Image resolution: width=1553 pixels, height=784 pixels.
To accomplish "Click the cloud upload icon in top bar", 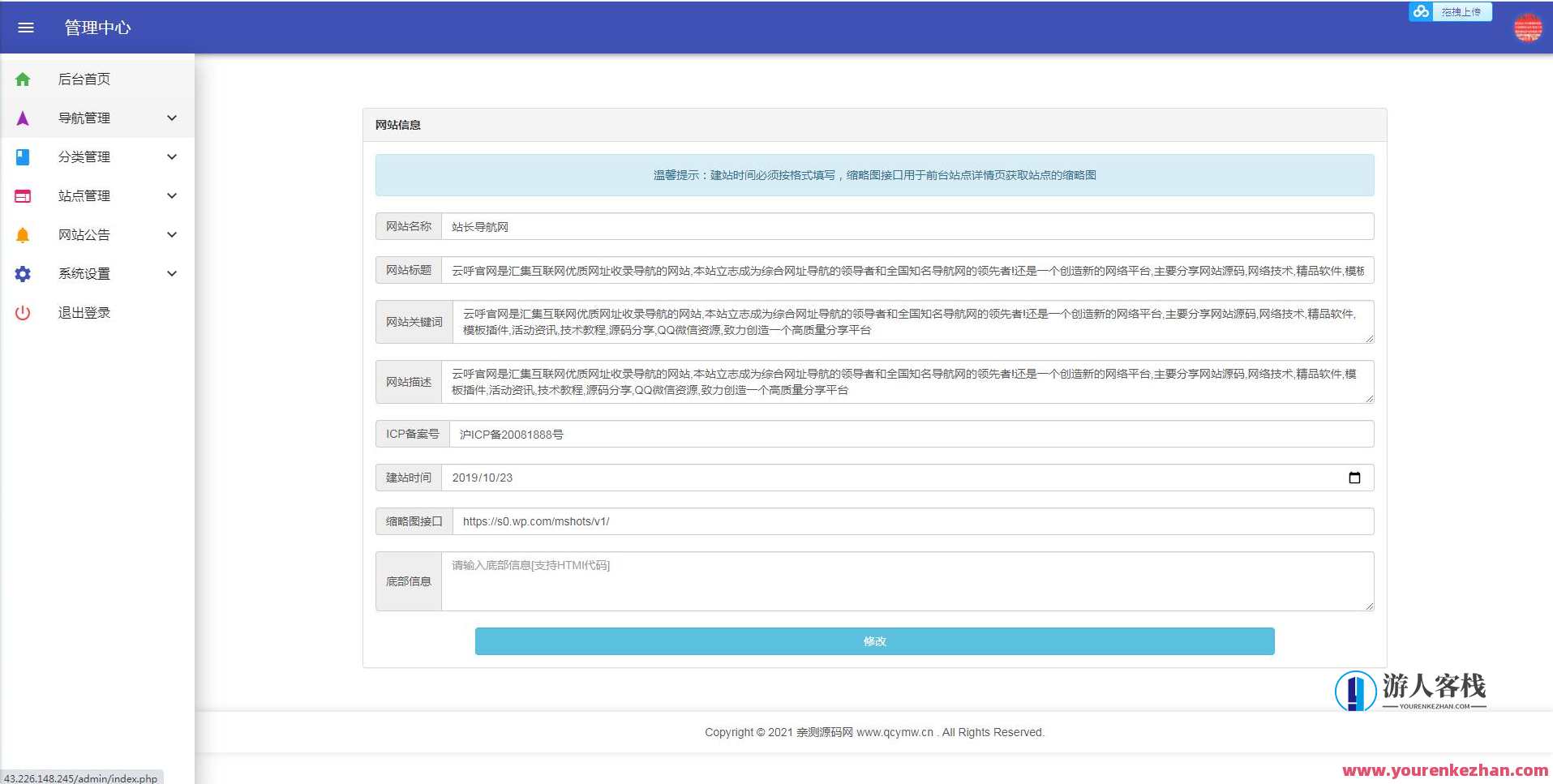I will [1421, 11].
